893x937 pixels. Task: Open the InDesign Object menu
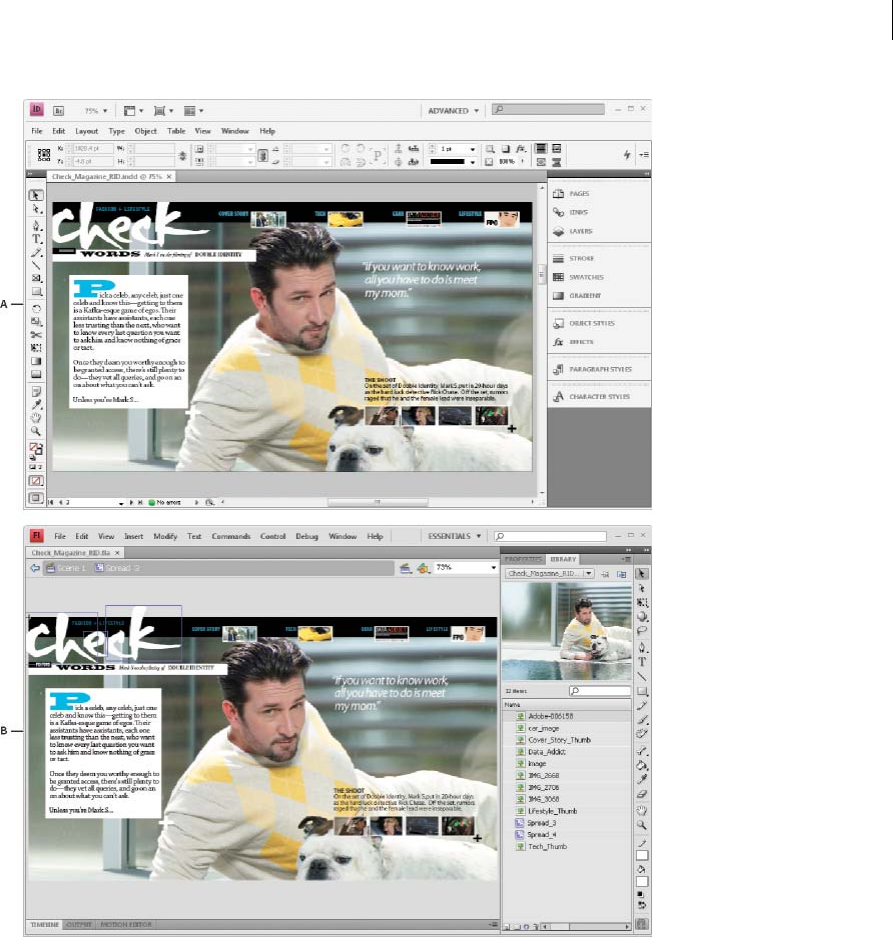(145, 131)
